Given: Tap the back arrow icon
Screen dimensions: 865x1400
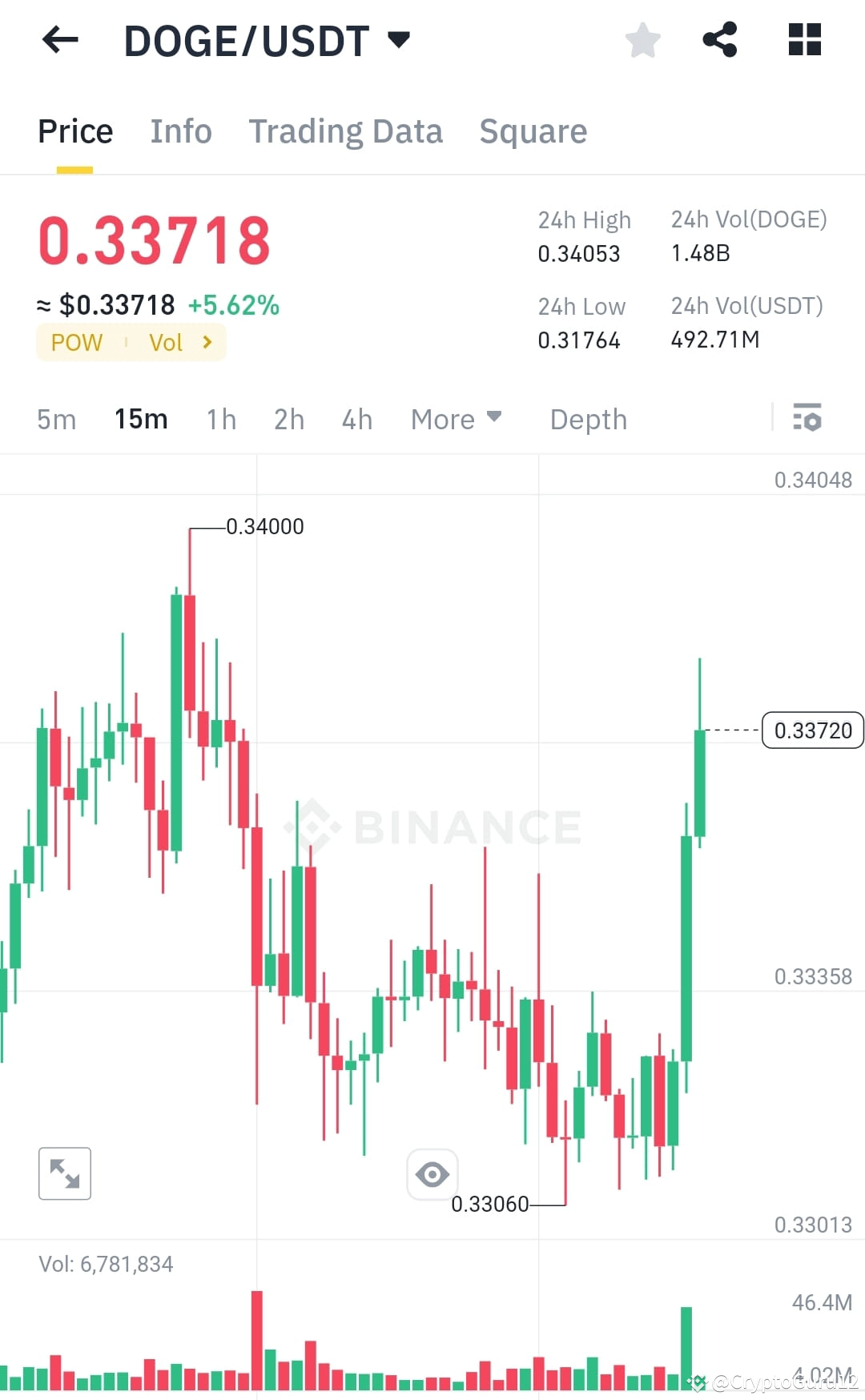Looking at the screenshot, I should point(59,39).
